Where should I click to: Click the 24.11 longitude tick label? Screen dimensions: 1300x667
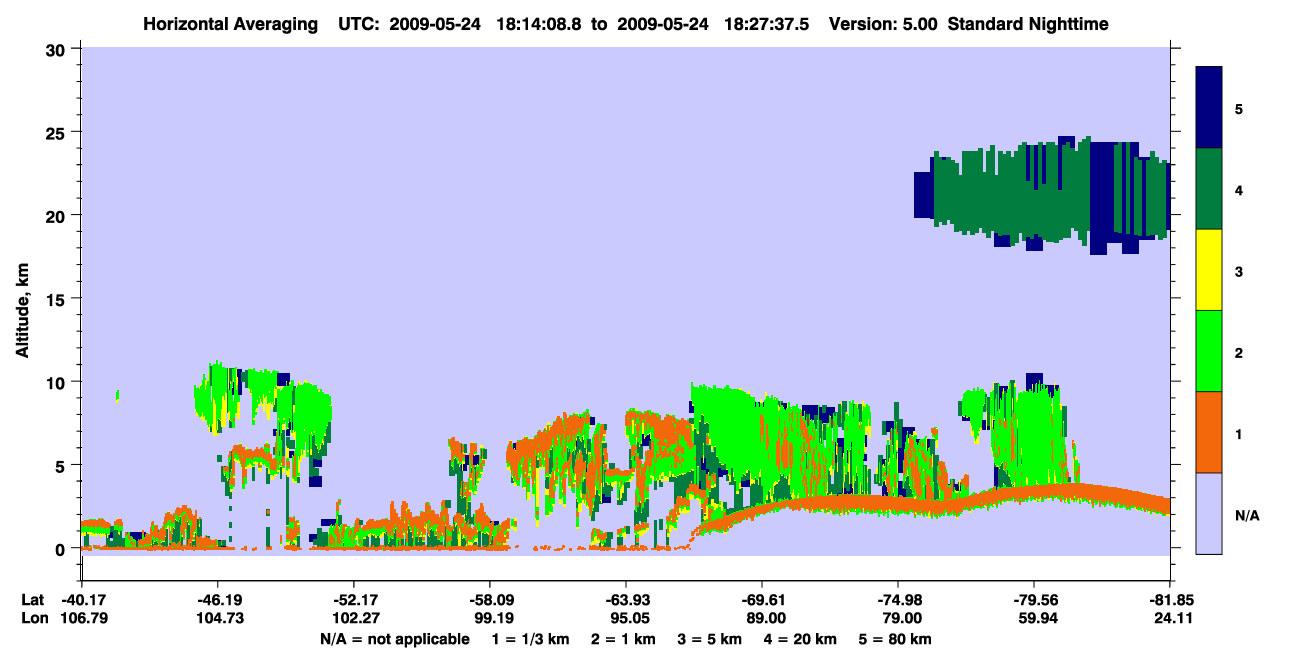(1170, 619)
